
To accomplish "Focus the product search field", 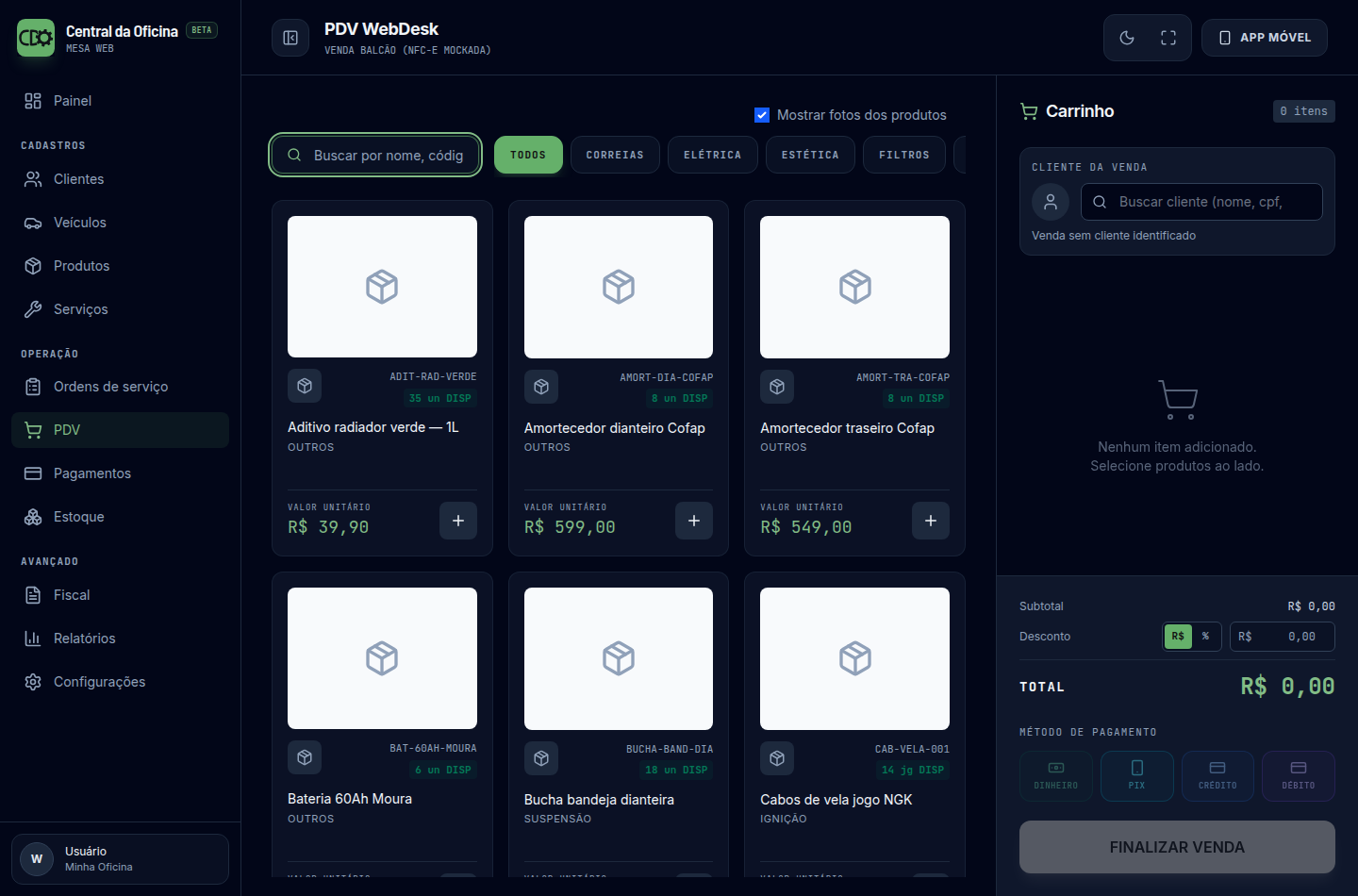I will (376, 155).
